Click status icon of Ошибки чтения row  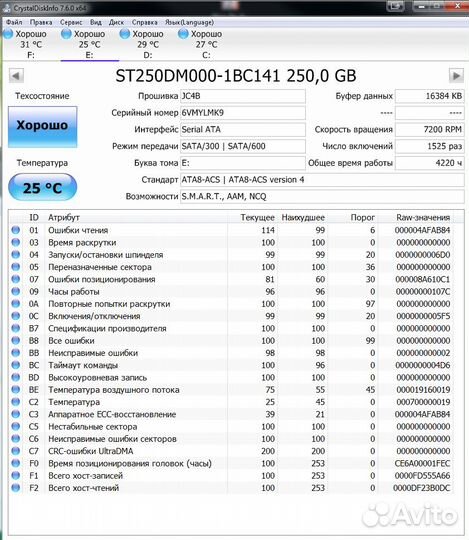tap(15, 230)
